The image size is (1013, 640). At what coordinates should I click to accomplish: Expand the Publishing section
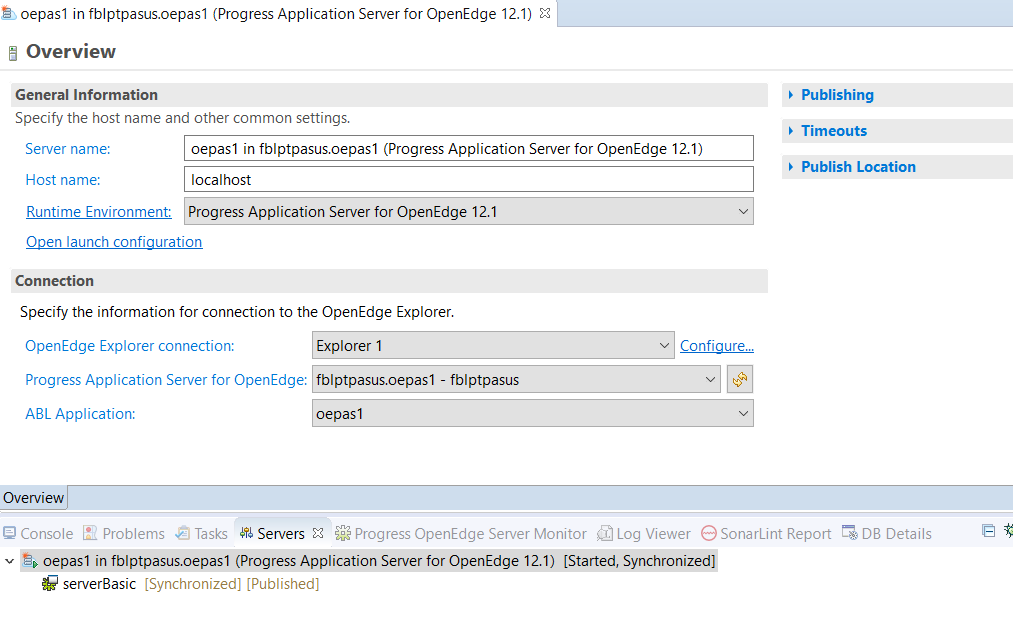pos(837,95)
